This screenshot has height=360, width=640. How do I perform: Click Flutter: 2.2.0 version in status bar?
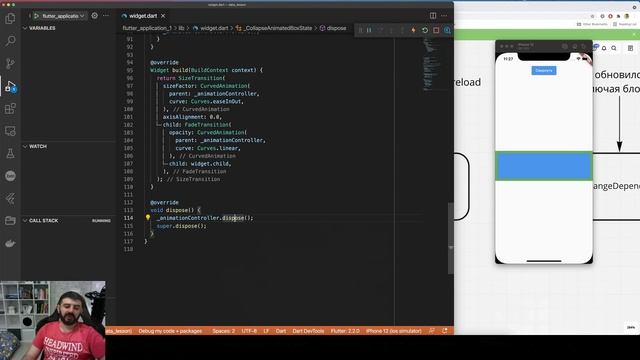pyautogui.click(x=345, y=331)
